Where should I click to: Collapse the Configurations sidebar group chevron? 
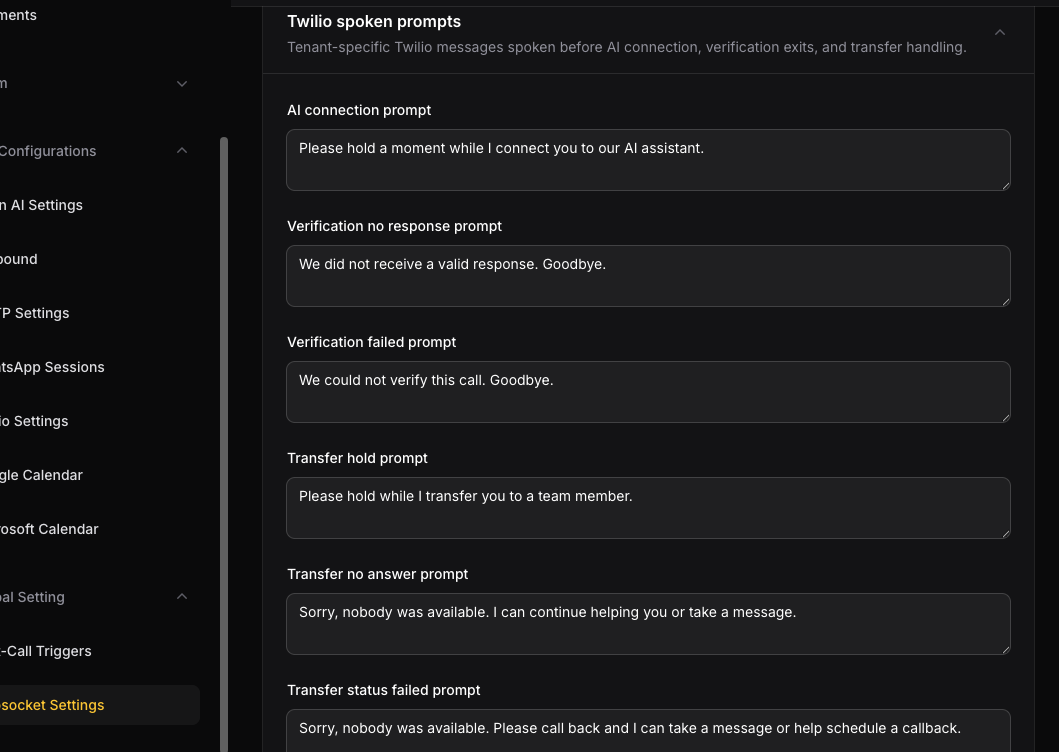pos(182,151)
